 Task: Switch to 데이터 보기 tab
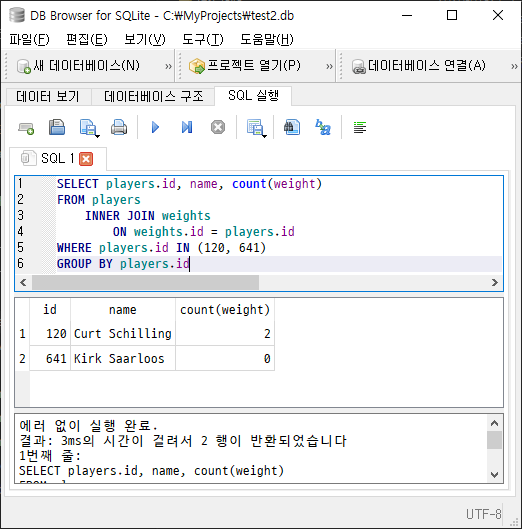pyautogui.click(x=48, y=96)
